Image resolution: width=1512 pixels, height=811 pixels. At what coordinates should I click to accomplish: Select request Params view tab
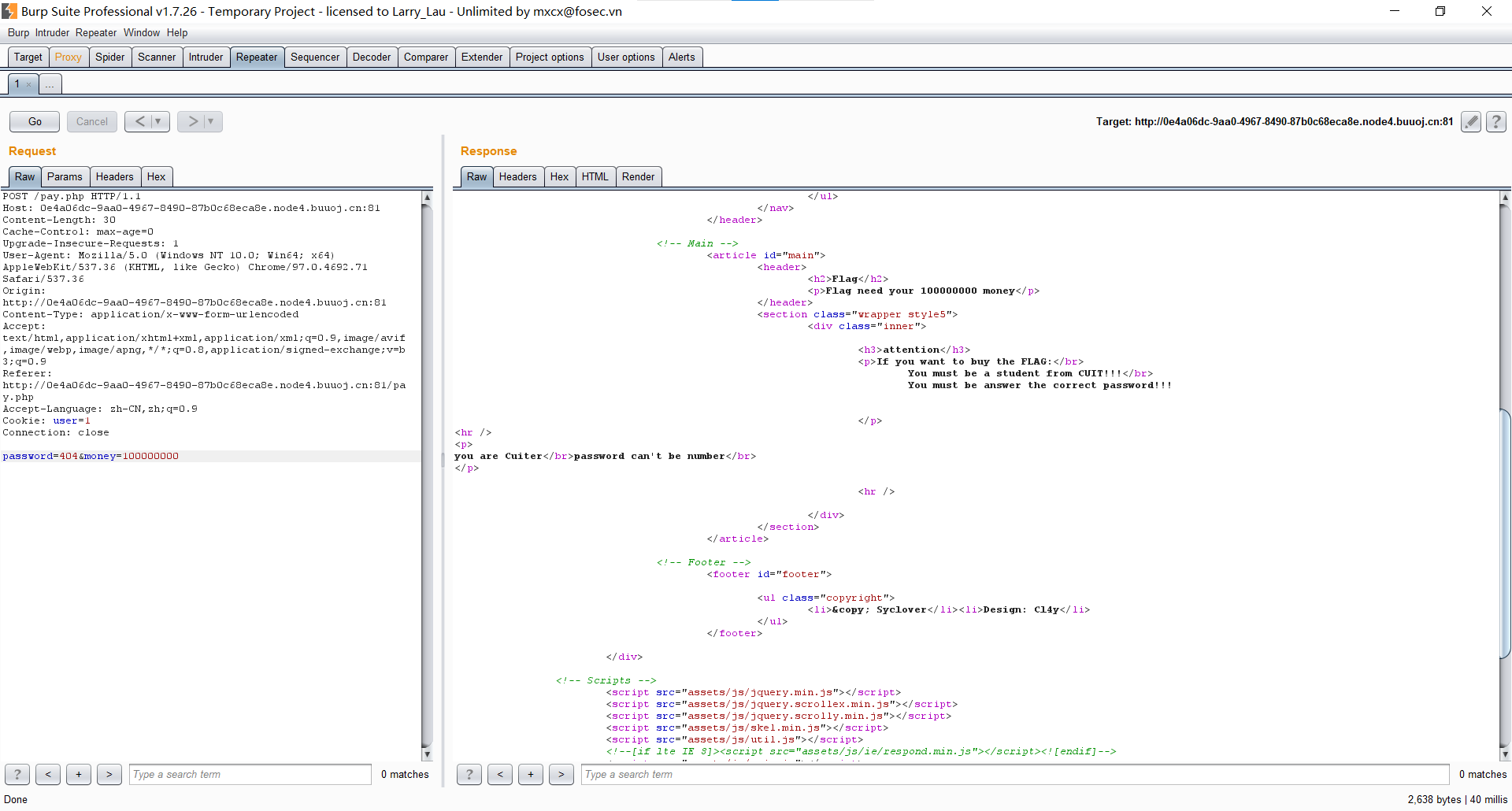click(65, 176)
